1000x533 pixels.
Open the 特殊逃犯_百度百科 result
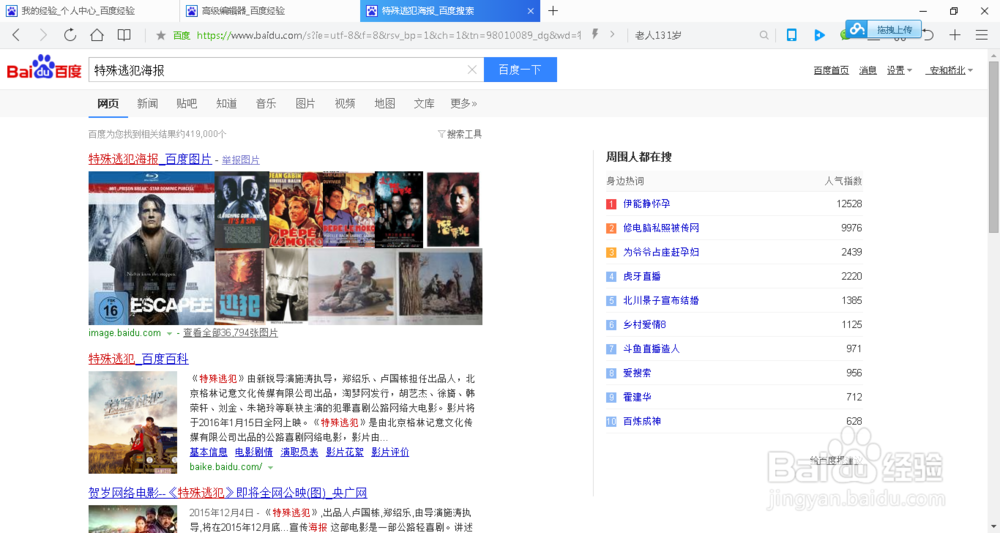[138, 358]
